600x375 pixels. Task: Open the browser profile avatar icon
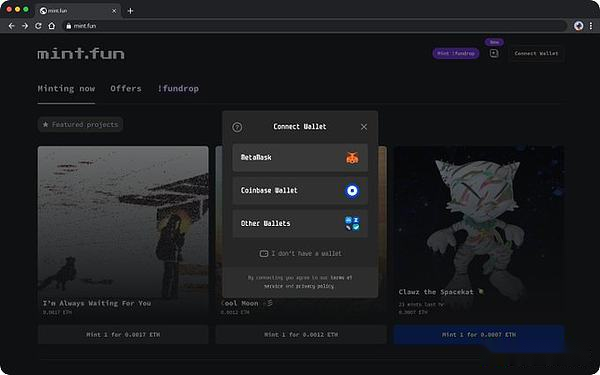coord(579,26)
